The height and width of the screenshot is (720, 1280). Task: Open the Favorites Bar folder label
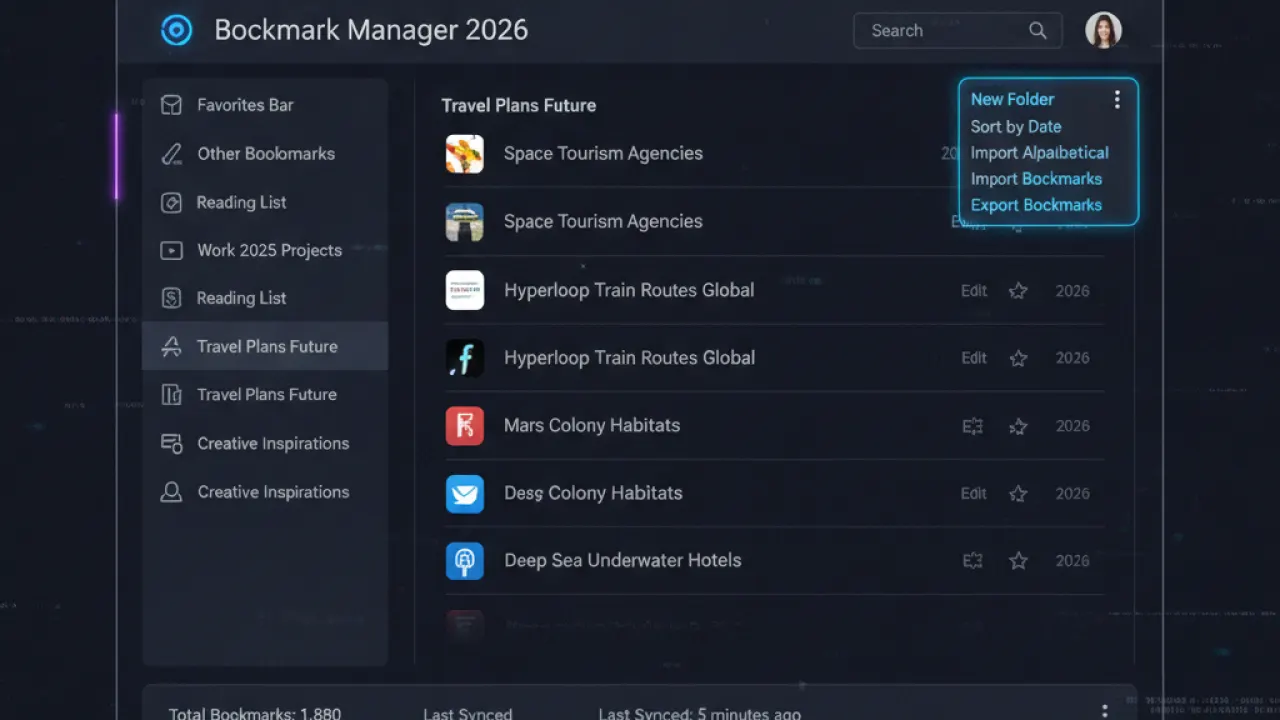[245, 105]
